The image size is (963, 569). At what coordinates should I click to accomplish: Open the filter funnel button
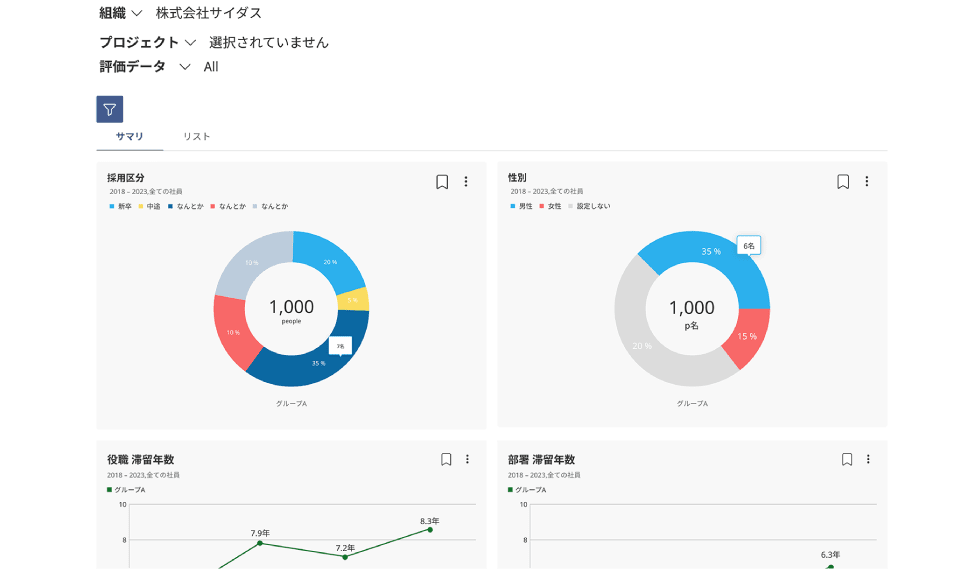109,109
